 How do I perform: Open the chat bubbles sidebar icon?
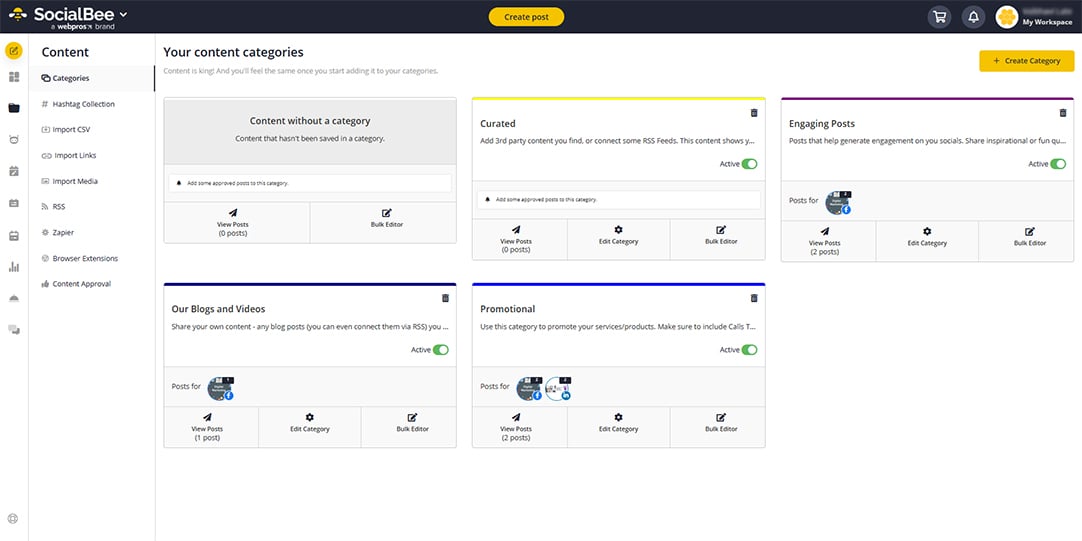pyautogui.click(x=14, y=330)
